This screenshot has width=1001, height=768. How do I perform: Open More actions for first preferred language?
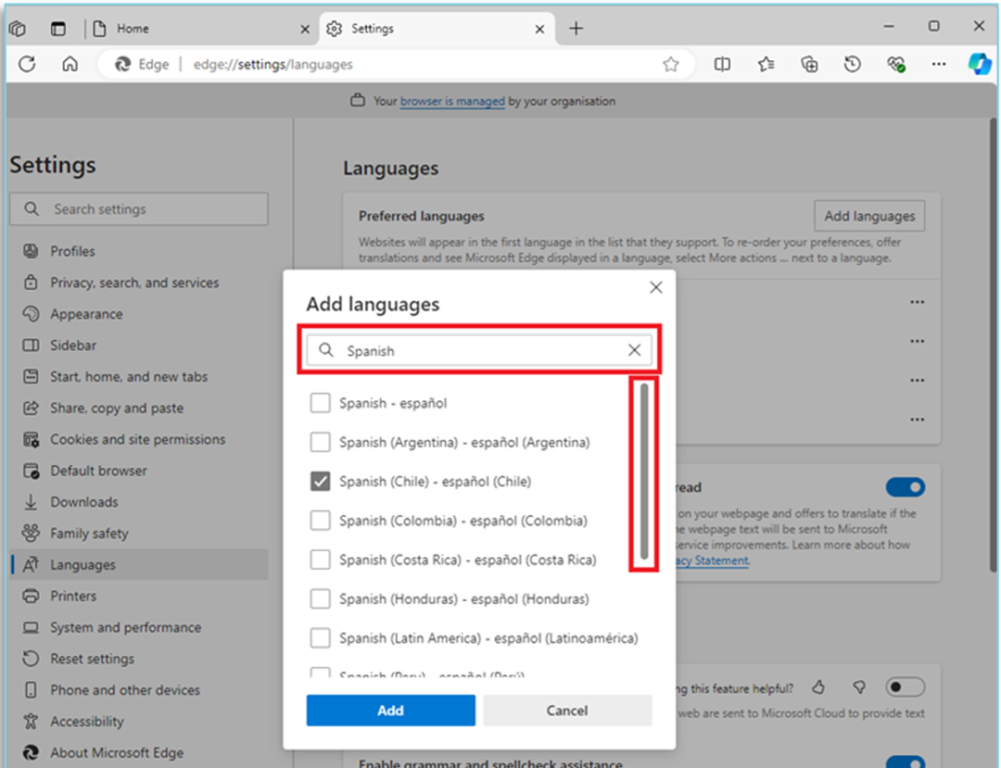point(917,302)
